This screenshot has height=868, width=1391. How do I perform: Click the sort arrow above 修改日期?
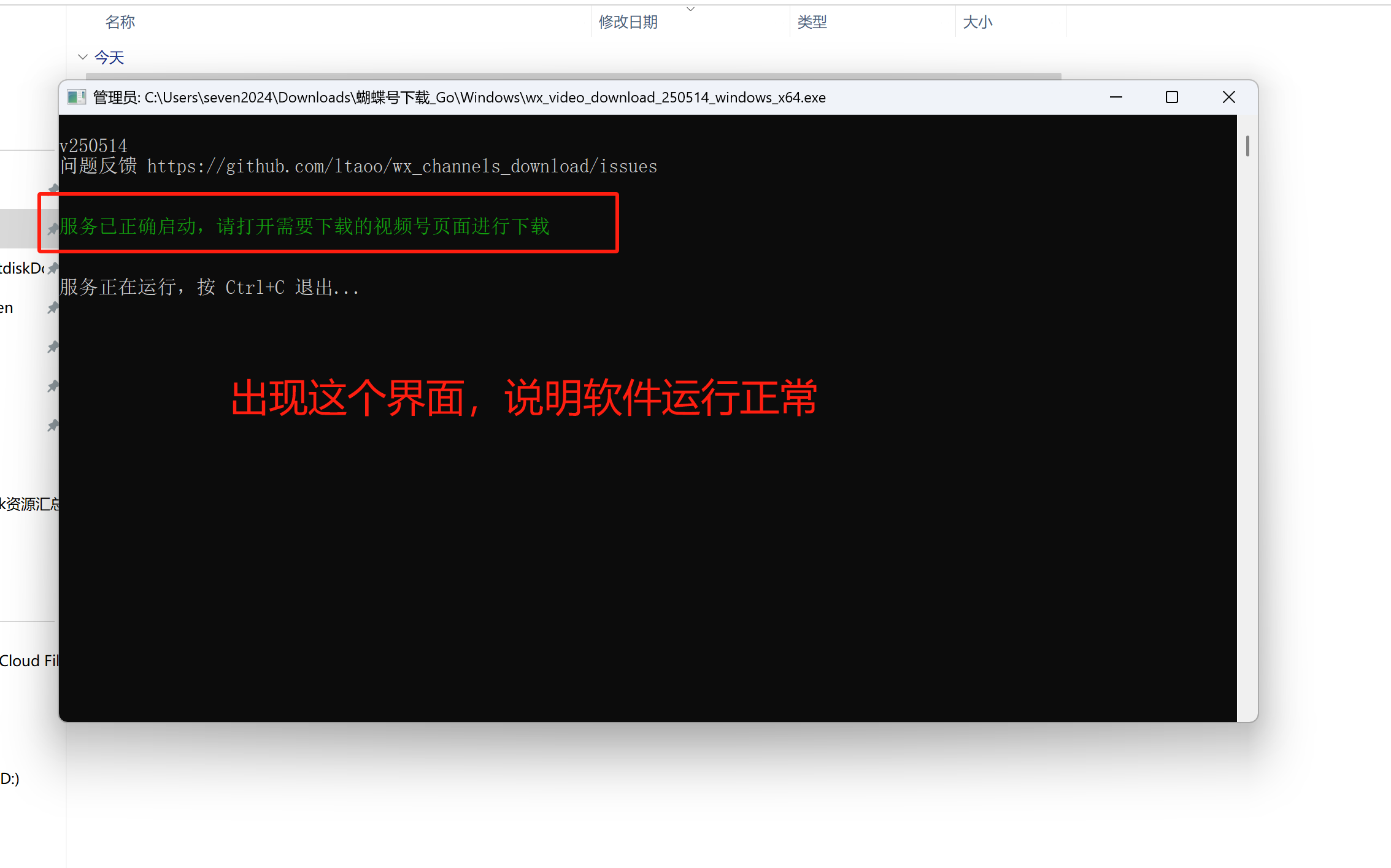click(x=690, y=9)
